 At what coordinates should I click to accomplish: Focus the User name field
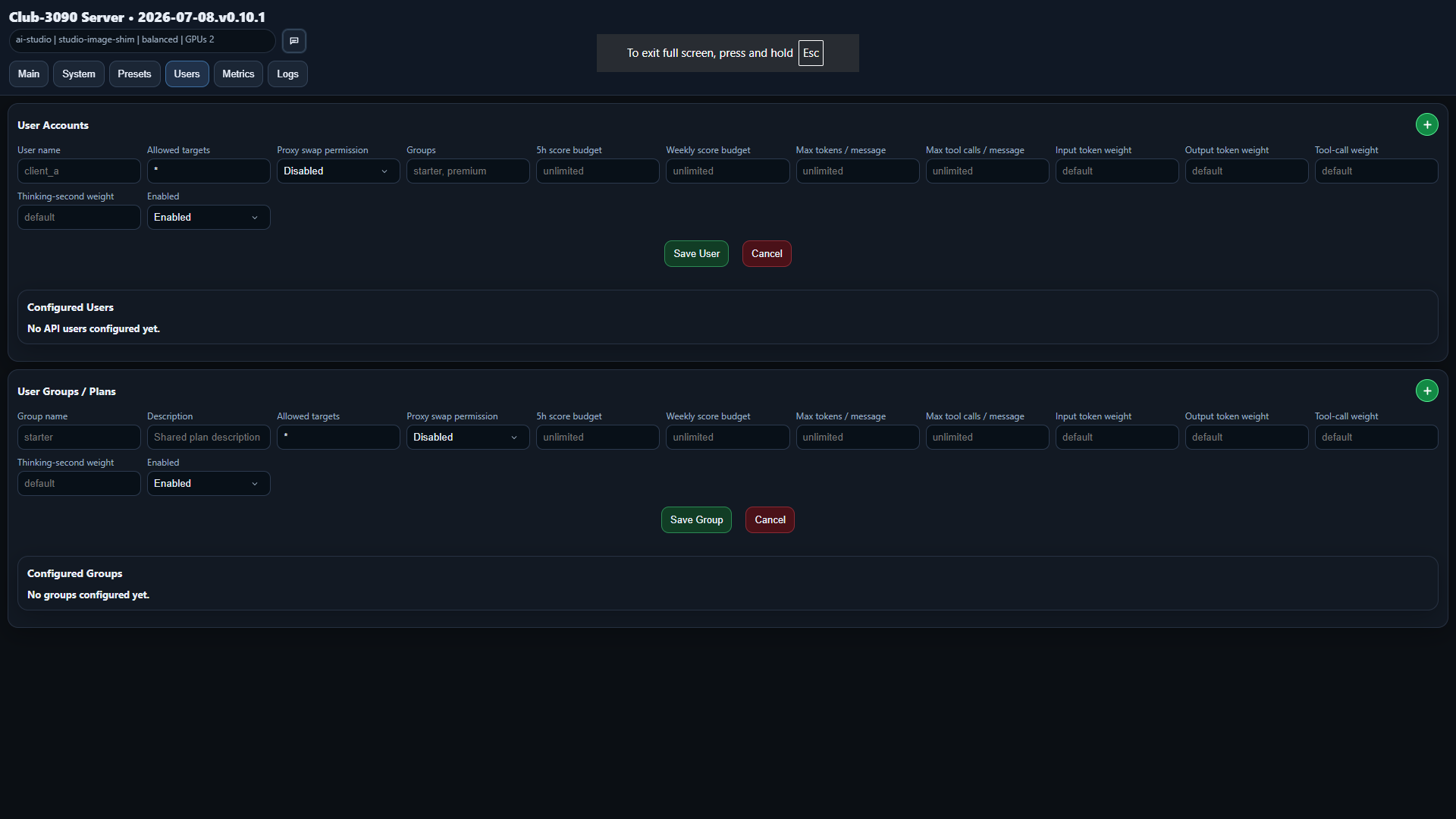point(79,171)
